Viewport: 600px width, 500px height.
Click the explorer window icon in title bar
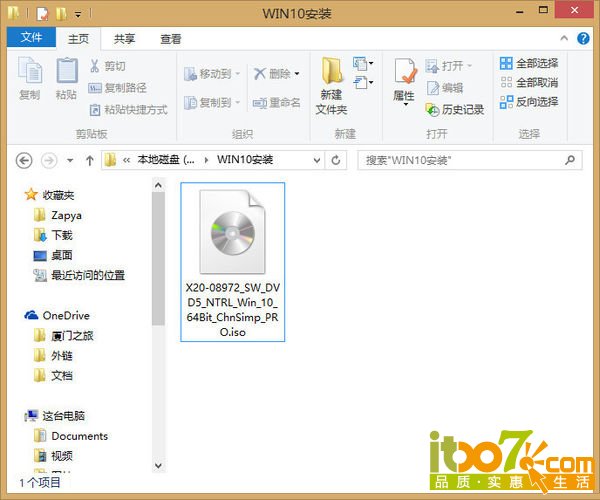[13, 13]
